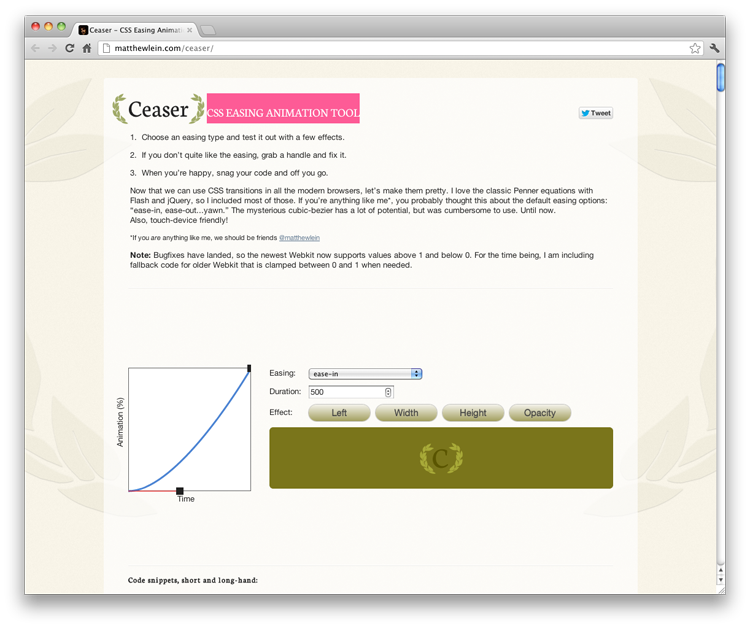Click the scrollbar down arrow
Screen dimensions: 750x628
point(721,580)
